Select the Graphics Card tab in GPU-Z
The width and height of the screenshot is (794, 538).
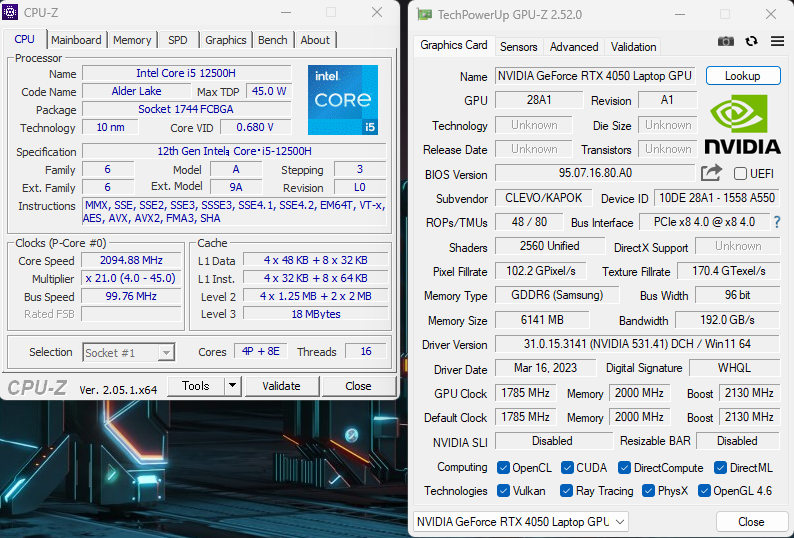pyautogui.click(x=454, y=45)
